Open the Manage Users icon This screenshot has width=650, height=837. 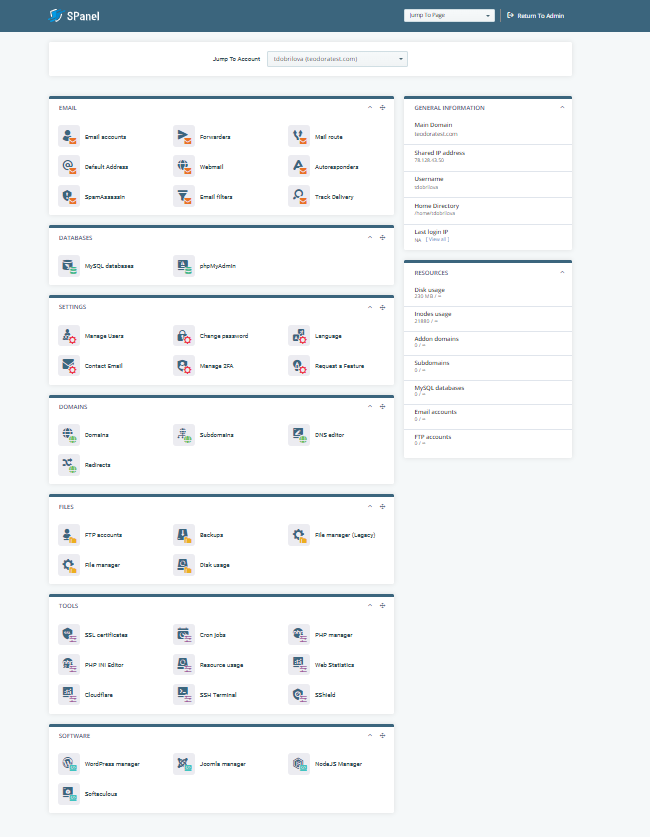pos(69,336)
